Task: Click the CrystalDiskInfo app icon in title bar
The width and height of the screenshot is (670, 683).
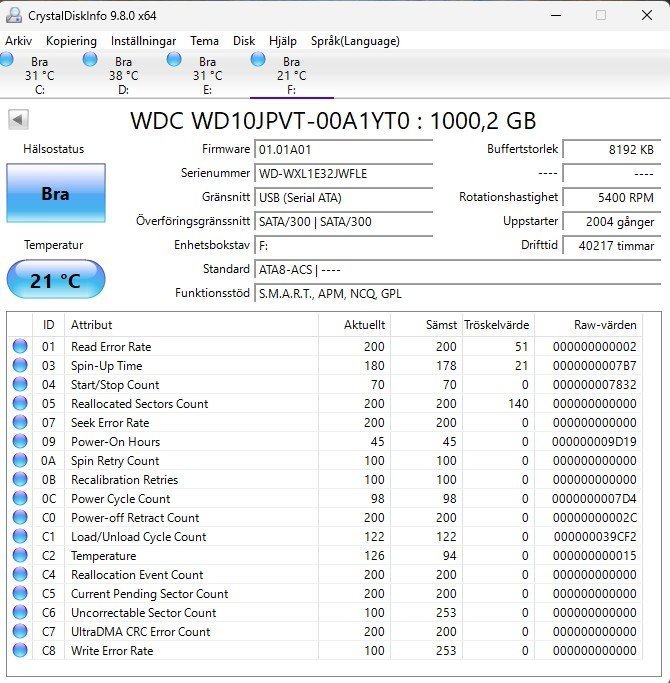Action: (12, 15)
